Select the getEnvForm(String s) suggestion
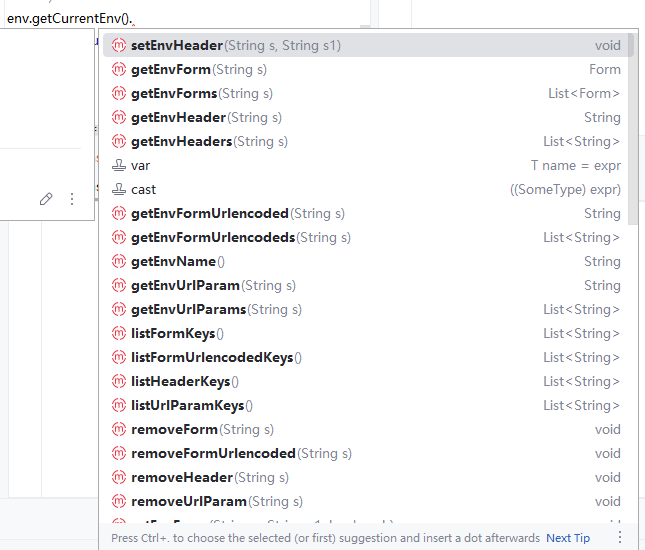The image size is (645, 550). (198, 70)
